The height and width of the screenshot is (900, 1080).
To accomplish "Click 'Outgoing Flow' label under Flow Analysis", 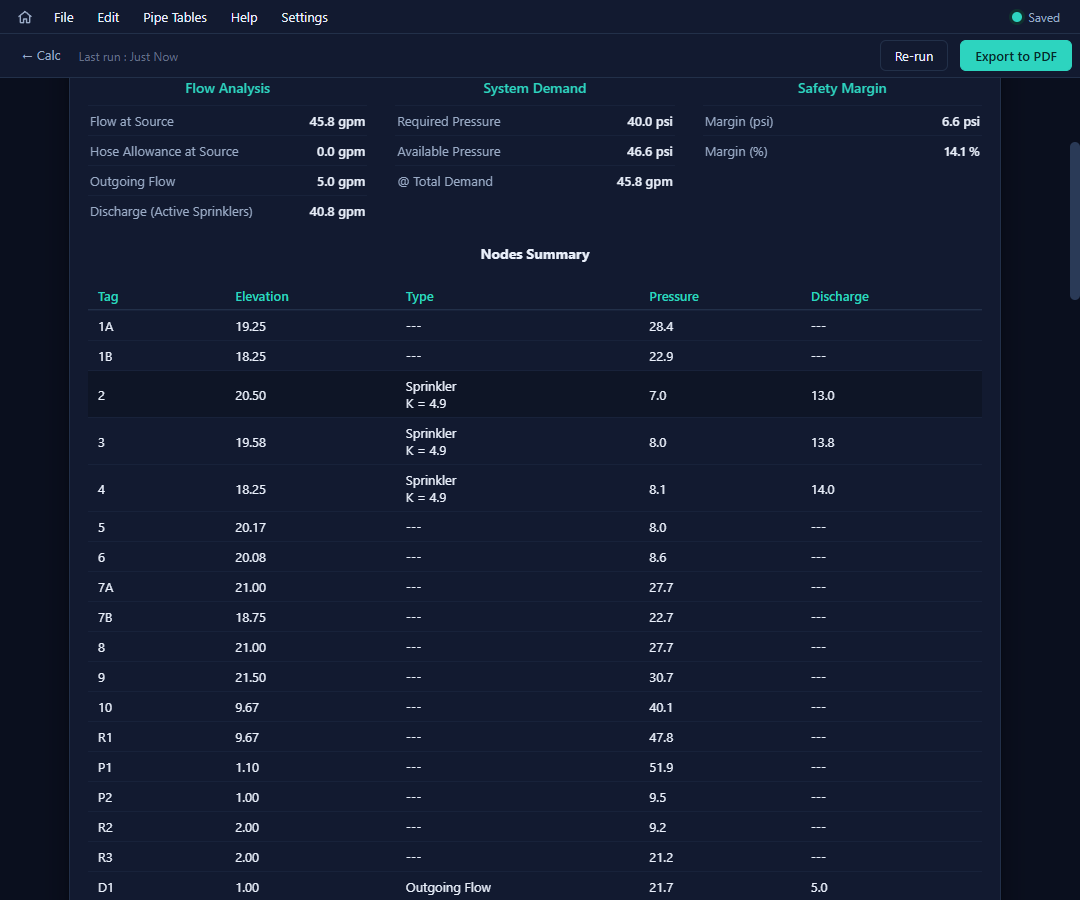I will pyautogui.click(x=132, y=182).
